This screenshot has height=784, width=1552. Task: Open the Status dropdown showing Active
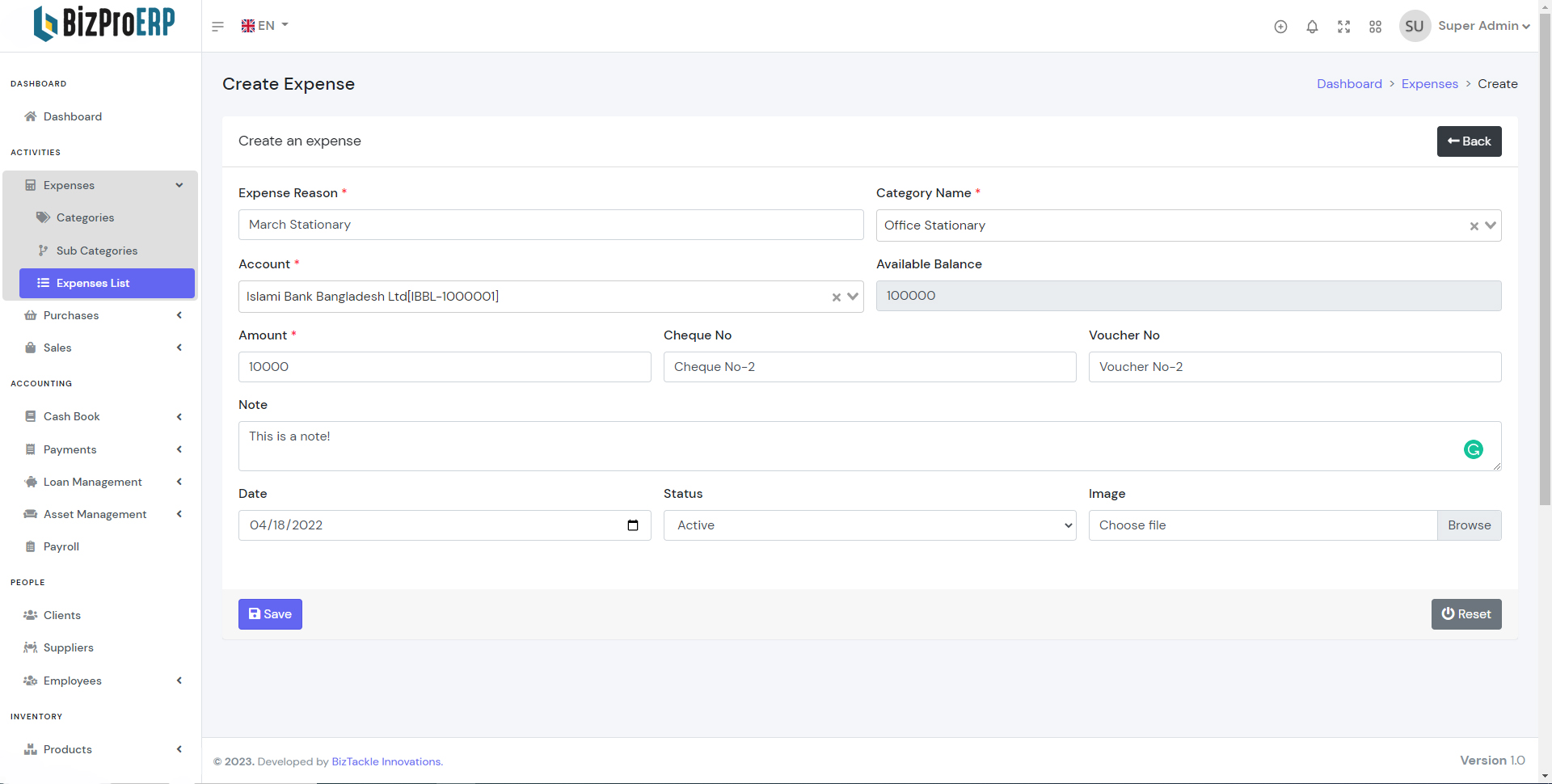[869, 525]
